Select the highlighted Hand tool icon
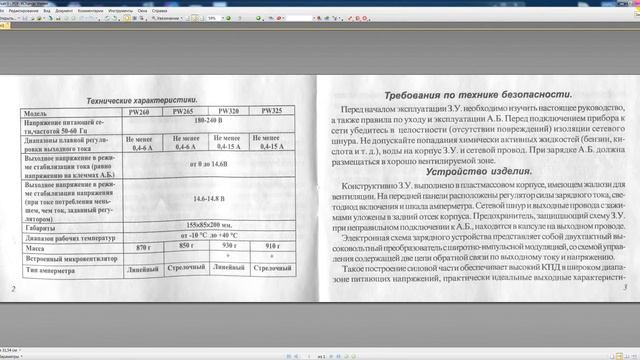640x360 pixels. [x=127, y=18]
